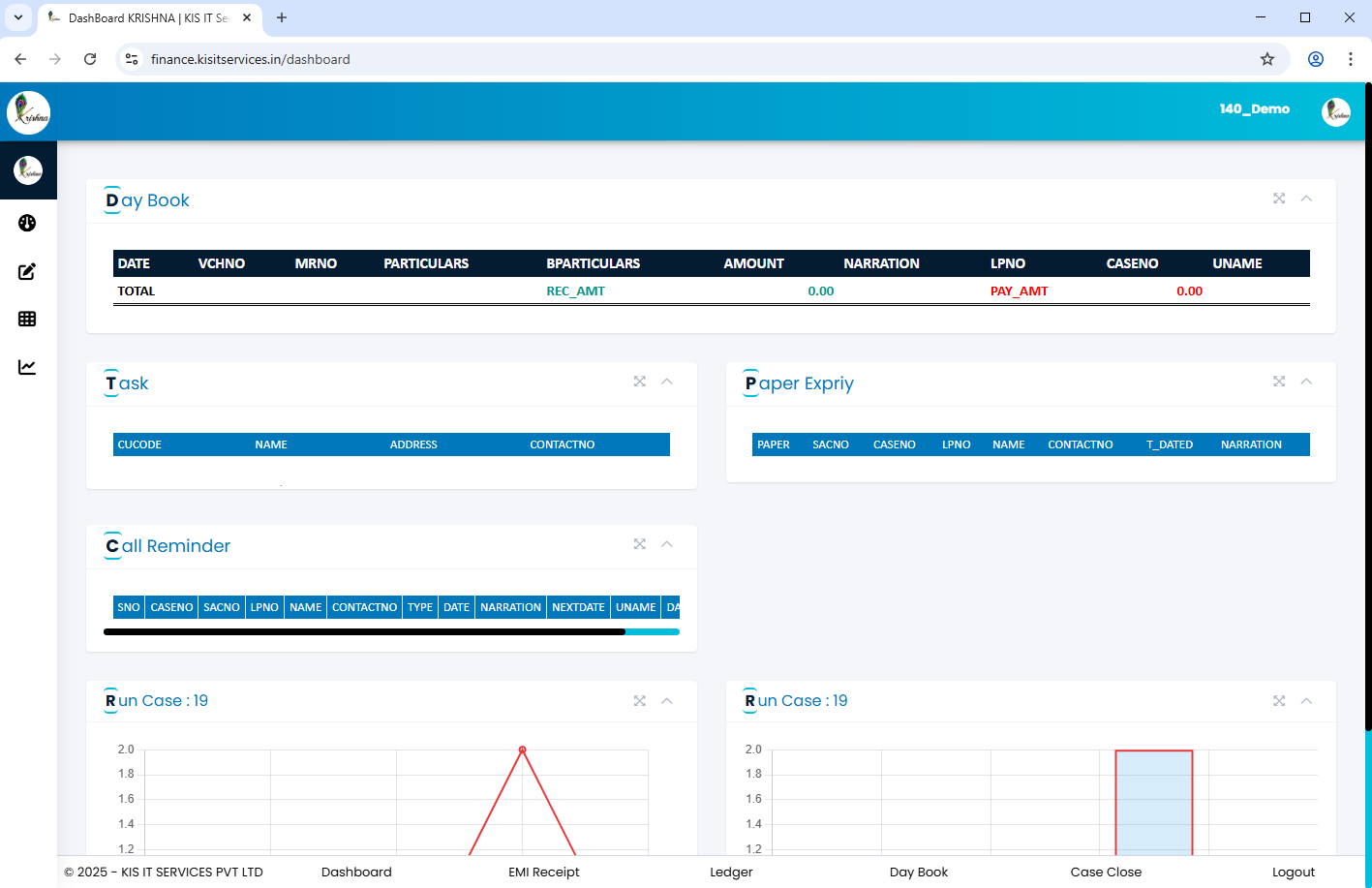Click the Krishna logo in top header

click(29, 112)
